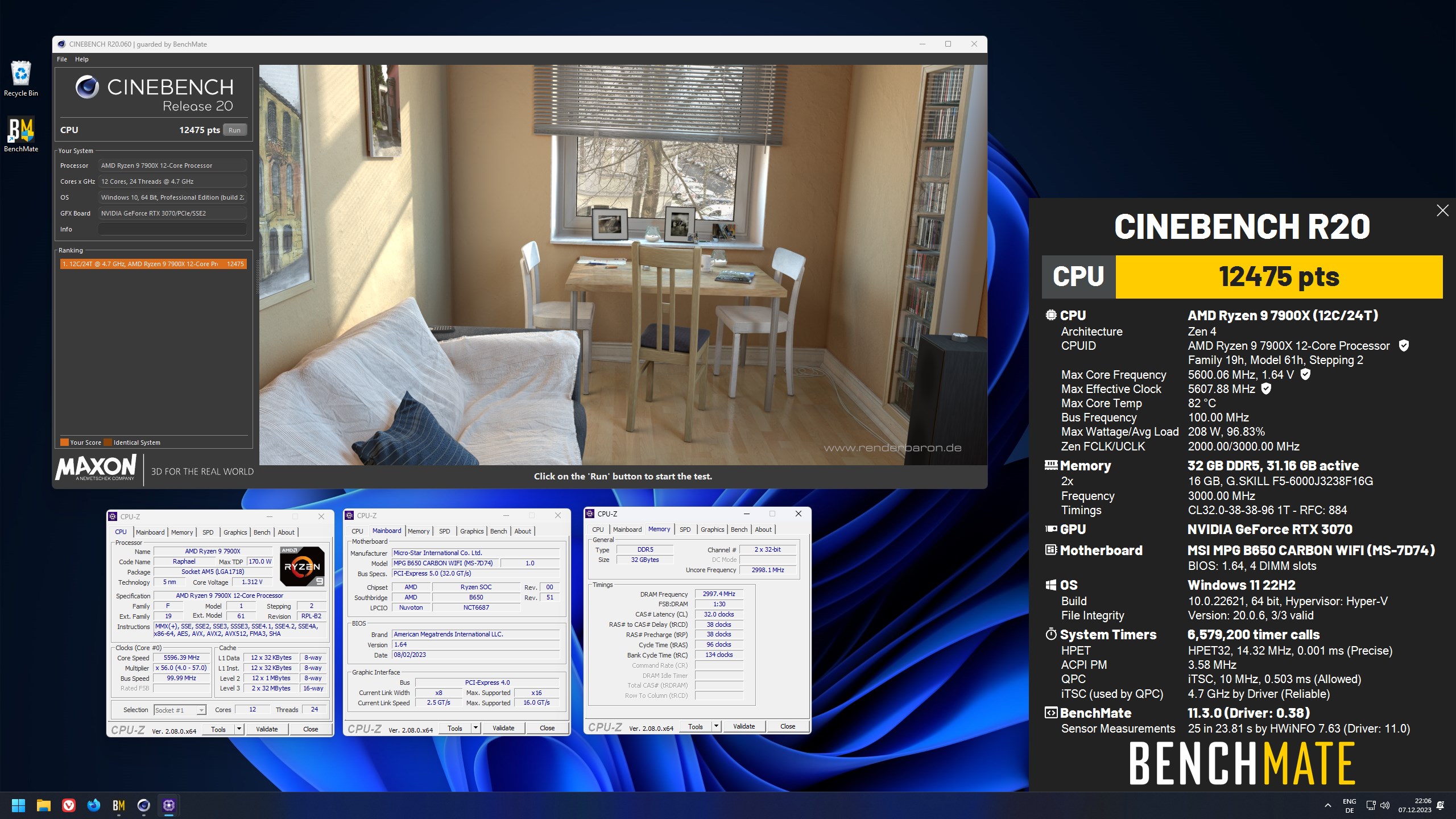This screenshot has height=819, width=1456.
Task: Switch to CPU-Z in the taskbar
Action: click(x=169, y=805)
